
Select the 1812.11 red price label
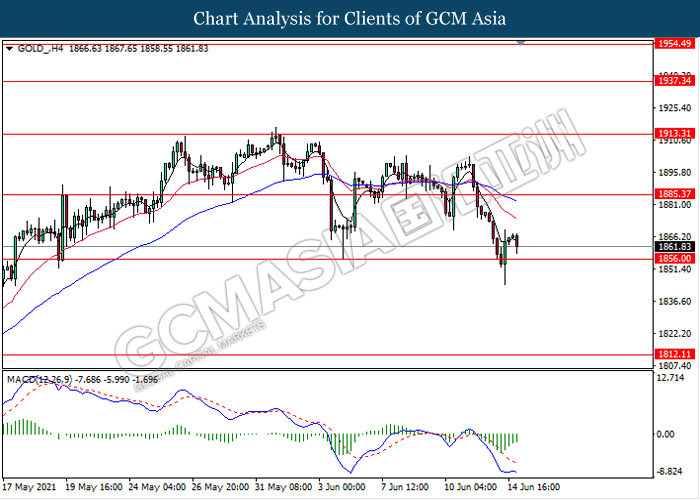coord(675,354)
